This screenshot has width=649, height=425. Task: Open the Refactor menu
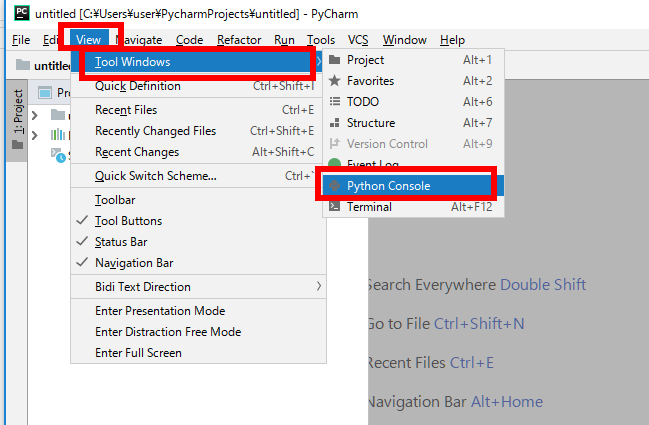pyautogui.click(x=239, y=40)
